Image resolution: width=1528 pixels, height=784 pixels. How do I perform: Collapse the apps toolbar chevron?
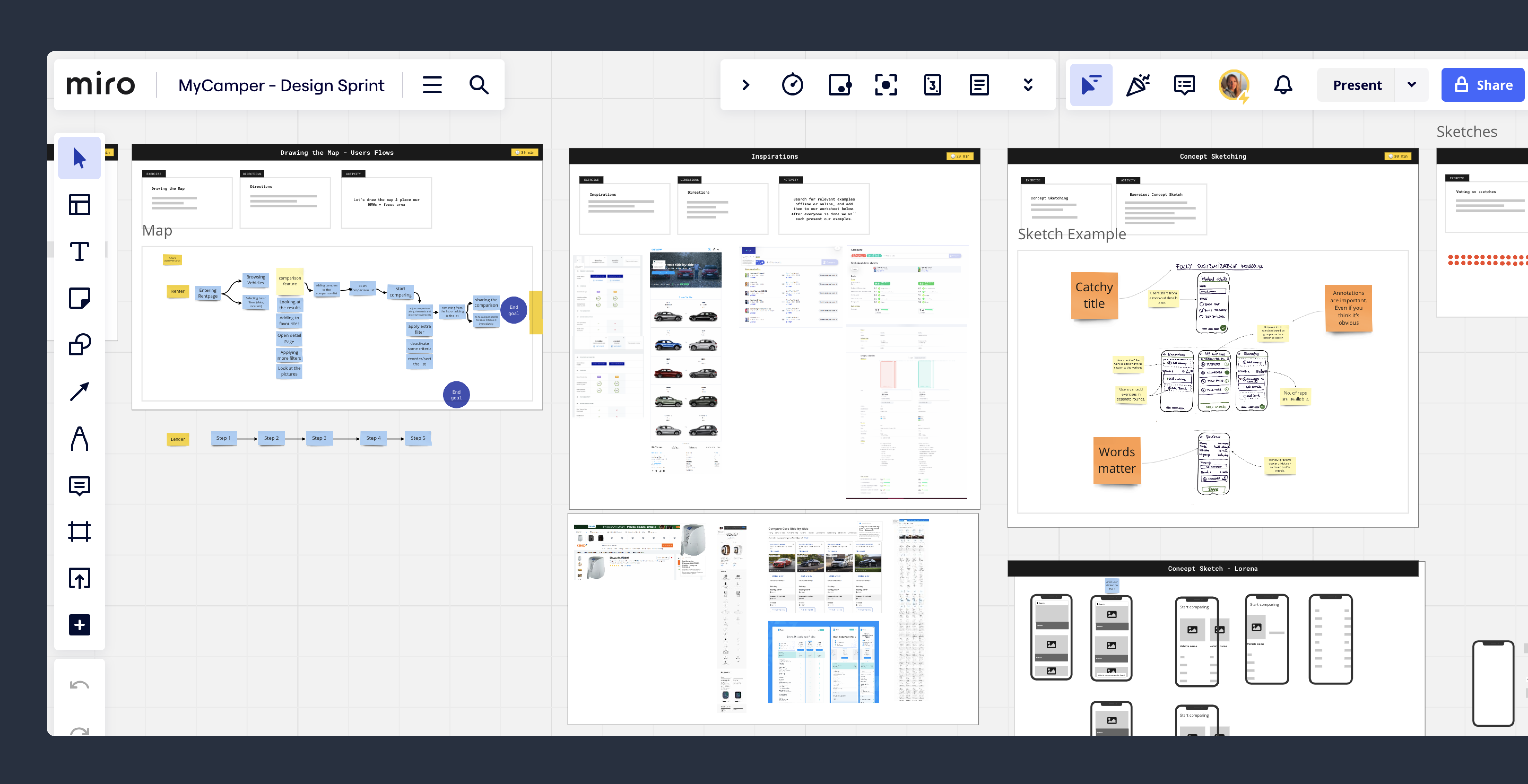[x=746, y=85]
